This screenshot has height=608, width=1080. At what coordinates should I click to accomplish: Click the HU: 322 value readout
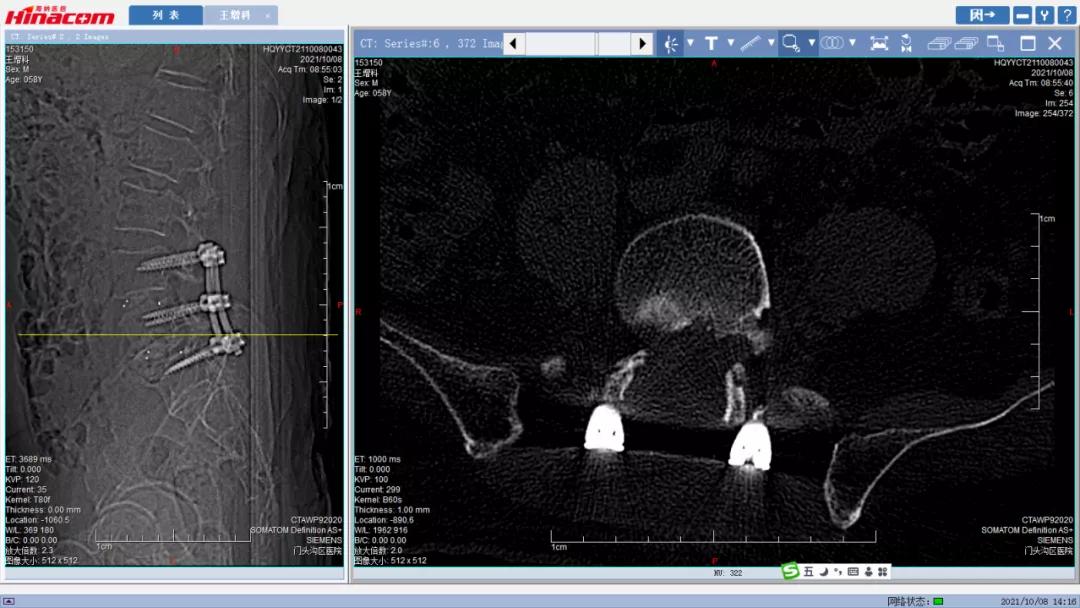tap(728, 573)
